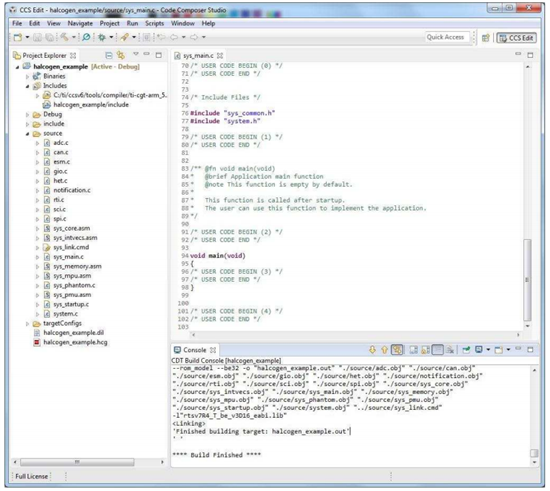Switch to CCS Edit perspective button
The width and height of the screenshot is (550, 491).
(516, 38)
